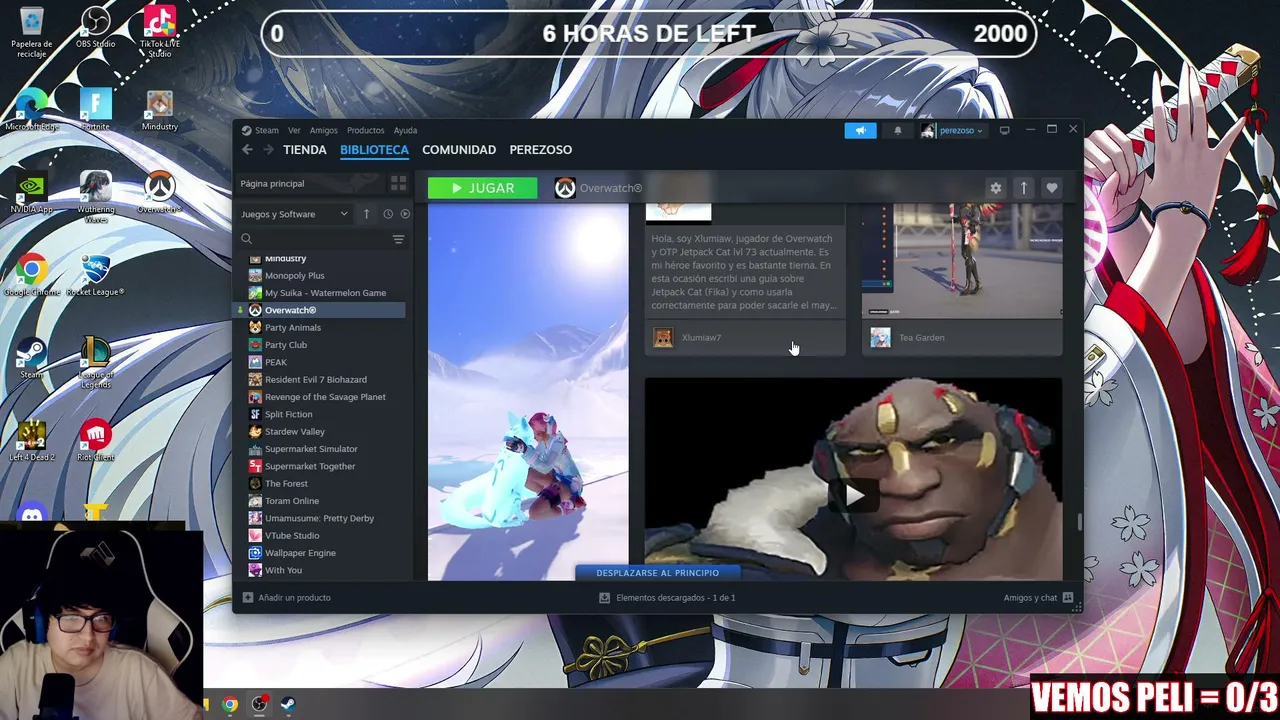Screen dimensions: 1280x720
Task: Open the PEREZOSO profile tab
Action: [541, 150]
